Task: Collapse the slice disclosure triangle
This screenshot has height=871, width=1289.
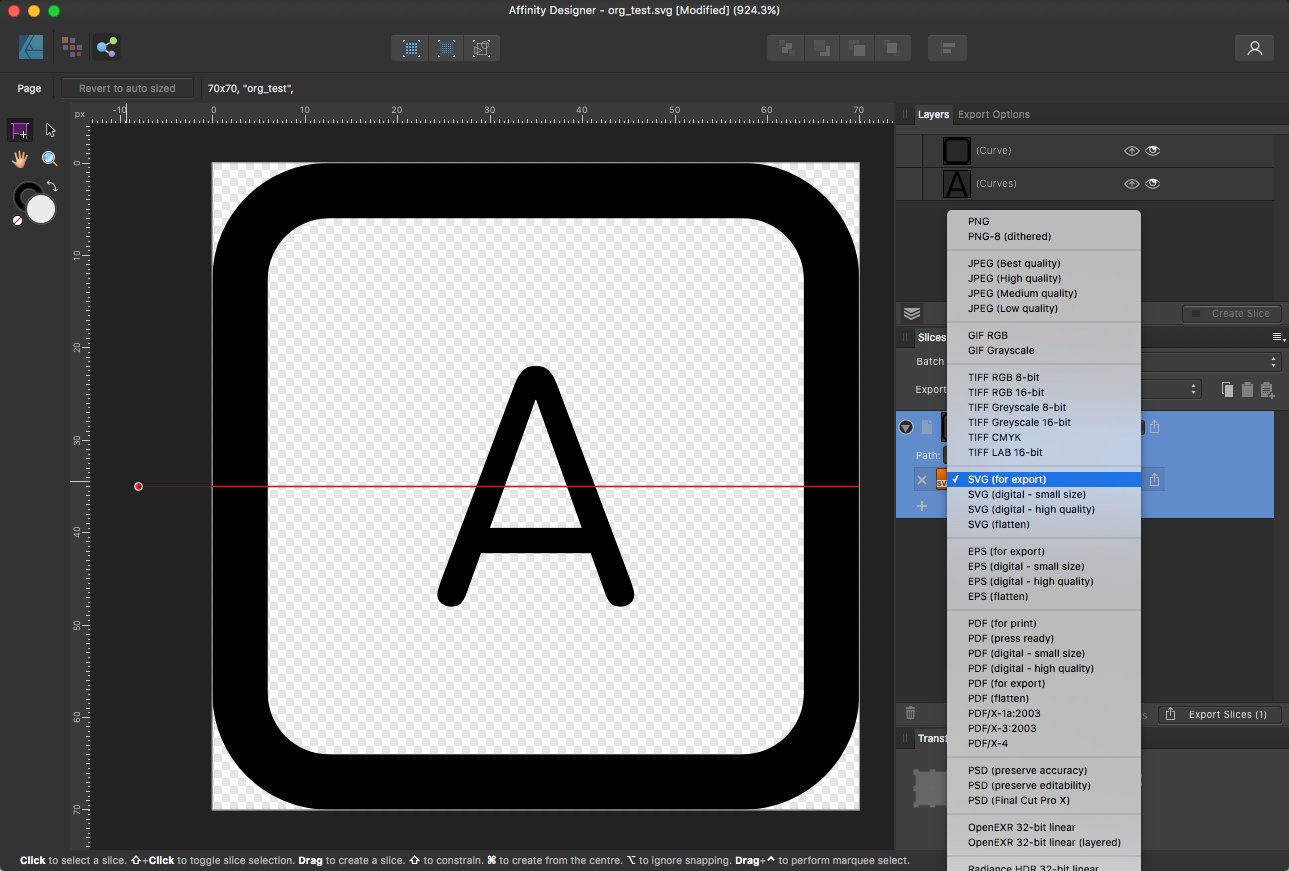Action: [x=906, y=427]
